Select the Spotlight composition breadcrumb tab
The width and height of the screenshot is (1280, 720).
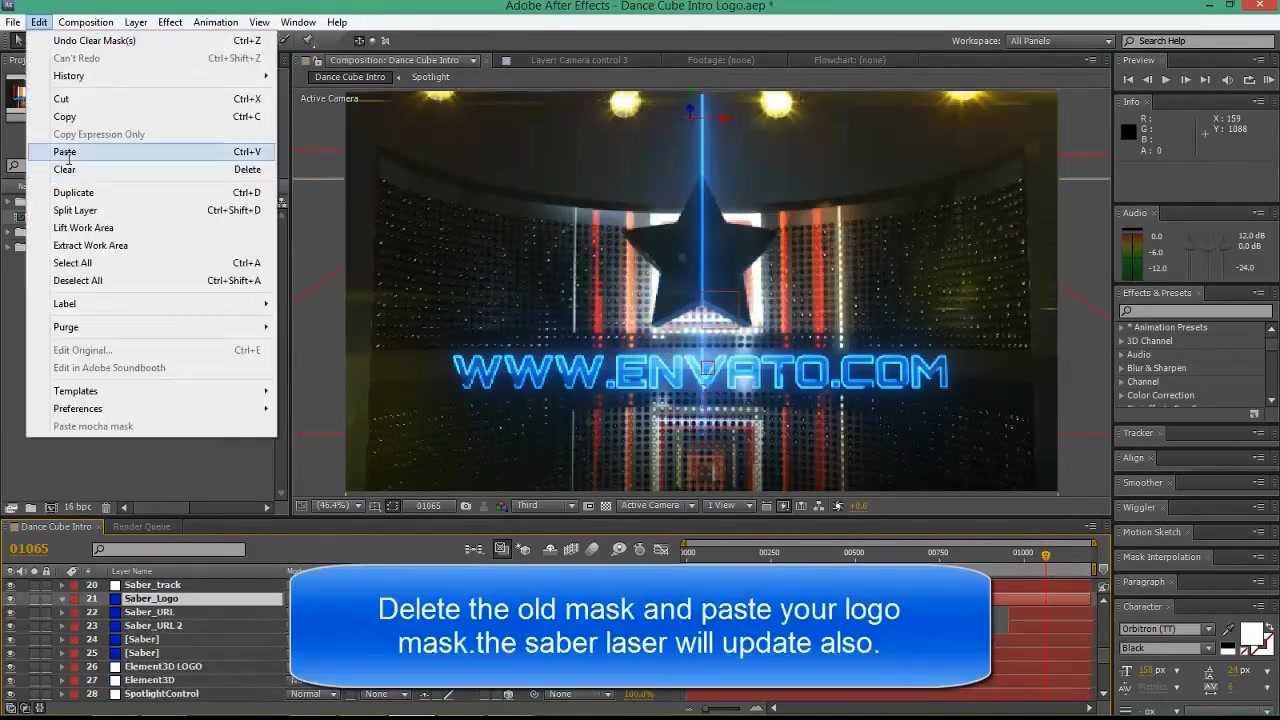(x=430, y=77)
